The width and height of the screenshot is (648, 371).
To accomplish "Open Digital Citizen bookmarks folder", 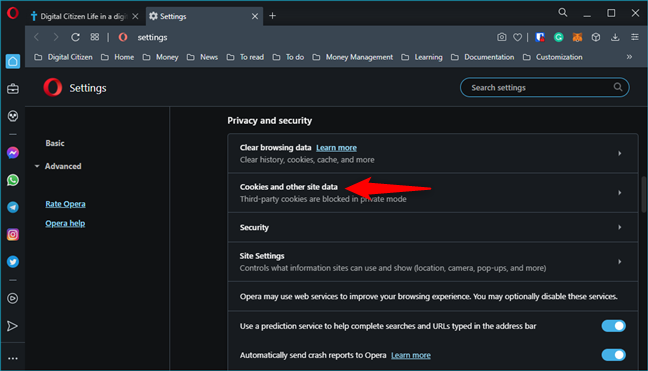I will click(x=64, y=57).
